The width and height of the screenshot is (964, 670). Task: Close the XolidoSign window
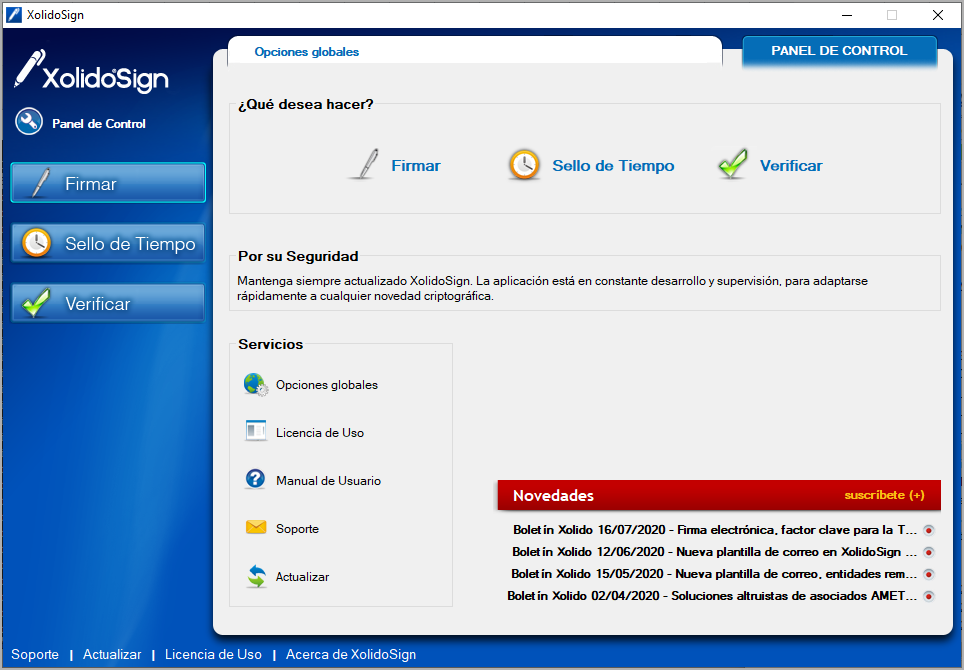pyautogui.click(x=938, y=15)
